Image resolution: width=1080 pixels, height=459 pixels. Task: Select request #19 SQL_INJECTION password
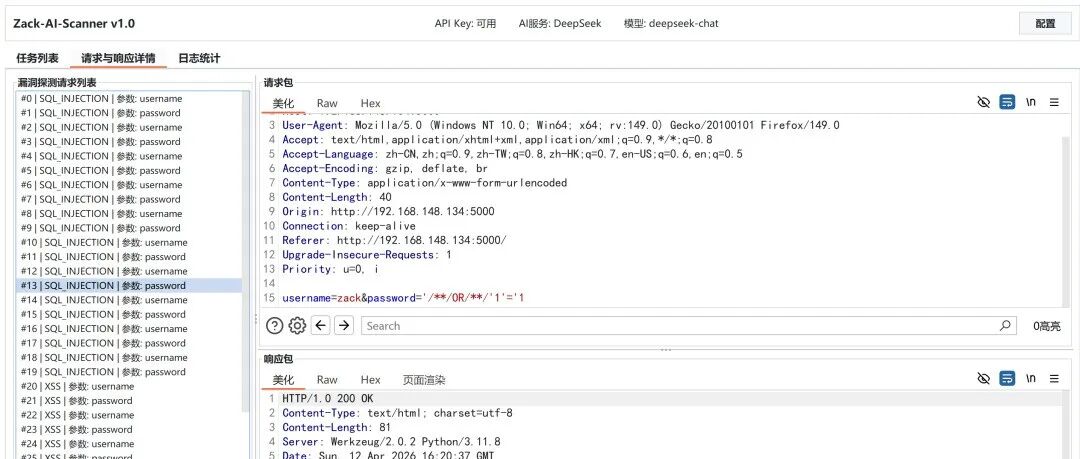pos(129,371)
